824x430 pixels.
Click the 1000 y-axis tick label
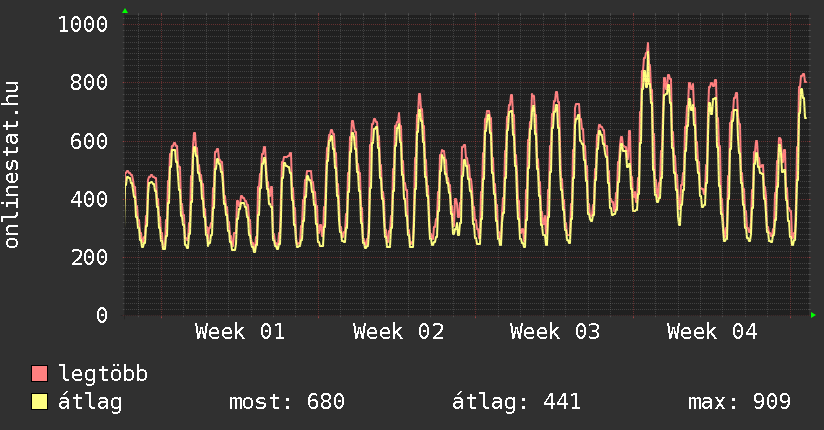click(x=82, y=24)
